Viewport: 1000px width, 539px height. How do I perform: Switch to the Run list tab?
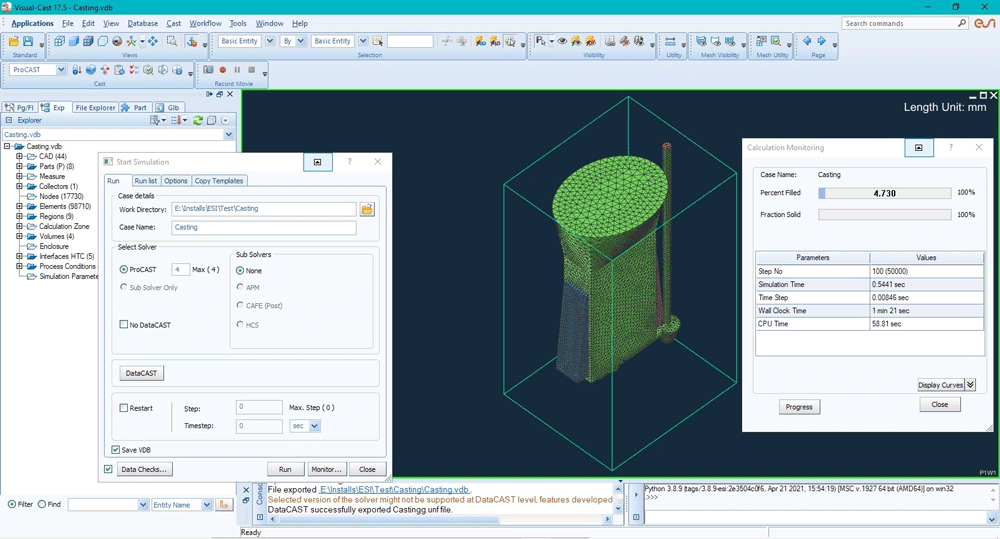(x=146, y=181)
